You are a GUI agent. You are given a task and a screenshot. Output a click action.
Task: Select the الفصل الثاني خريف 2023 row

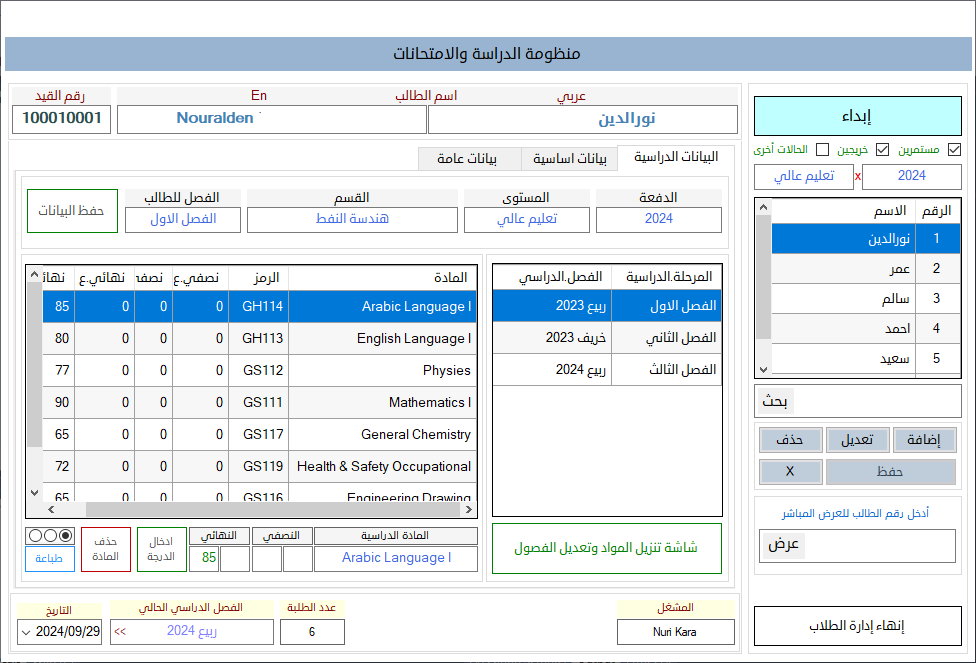pos(607,338)
